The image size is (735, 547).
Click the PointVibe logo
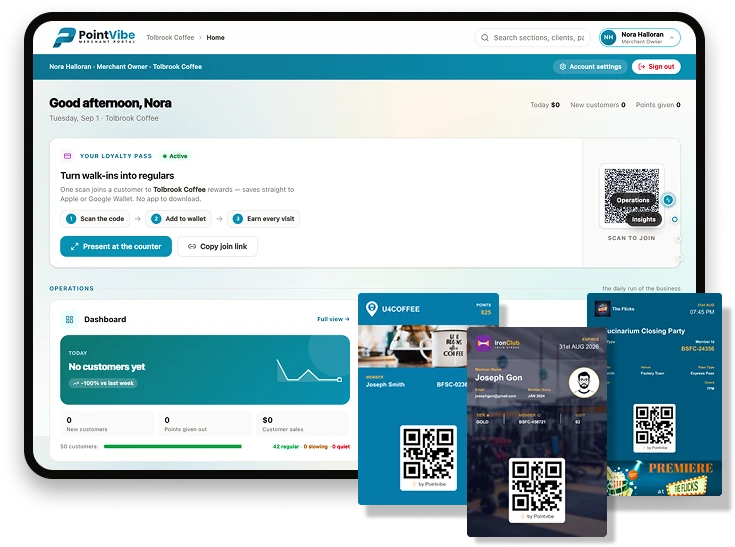click(x=94, y=37)
